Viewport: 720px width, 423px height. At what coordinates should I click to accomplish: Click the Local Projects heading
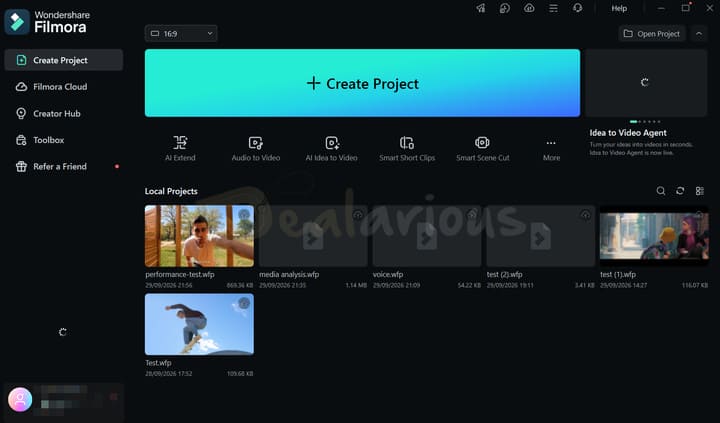coord(171,191)
